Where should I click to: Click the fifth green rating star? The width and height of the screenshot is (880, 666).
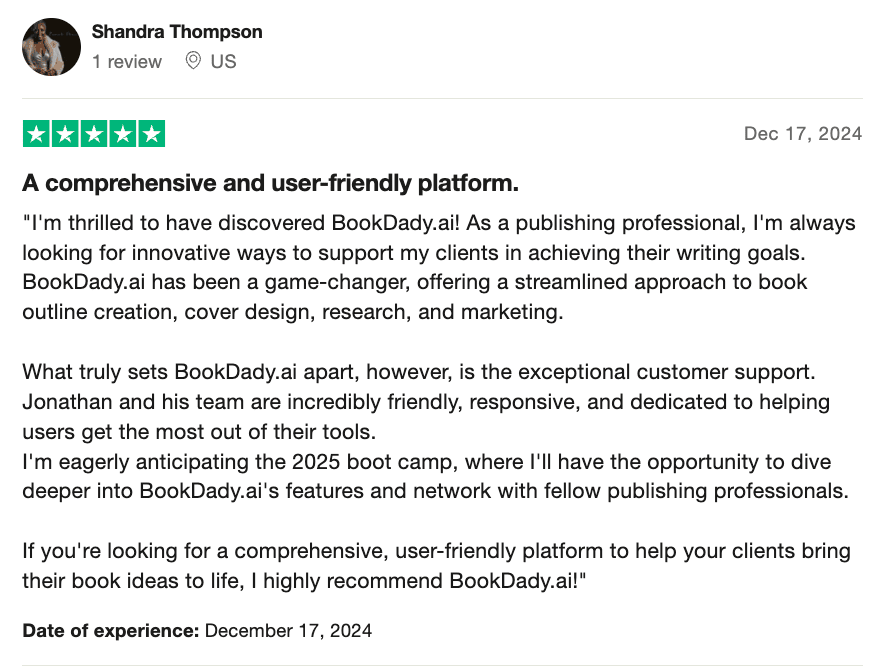pos(152,134)
